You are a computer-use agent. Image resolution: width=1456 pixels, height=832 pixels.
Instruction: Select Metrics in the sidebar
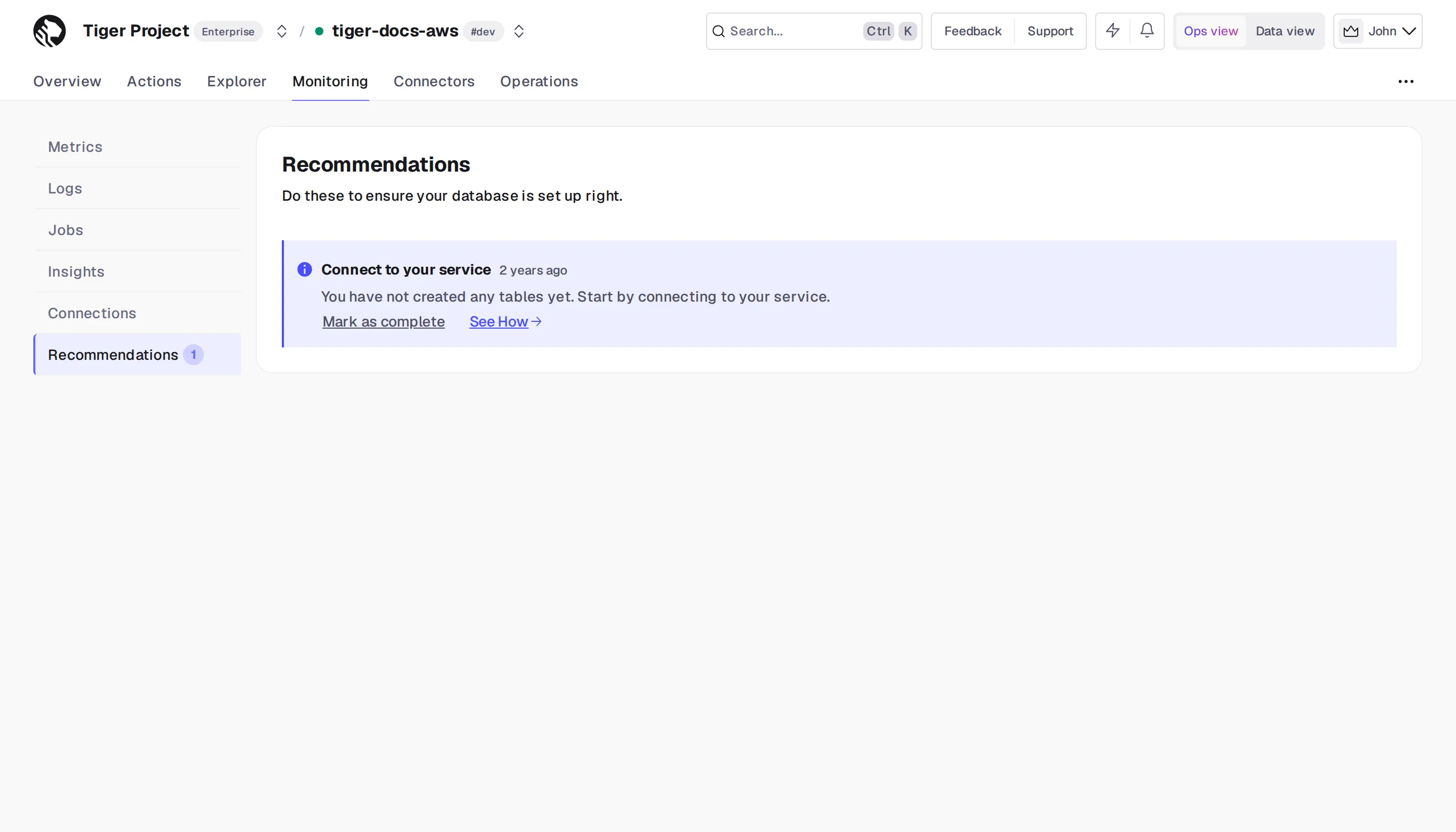coord(138,147)
